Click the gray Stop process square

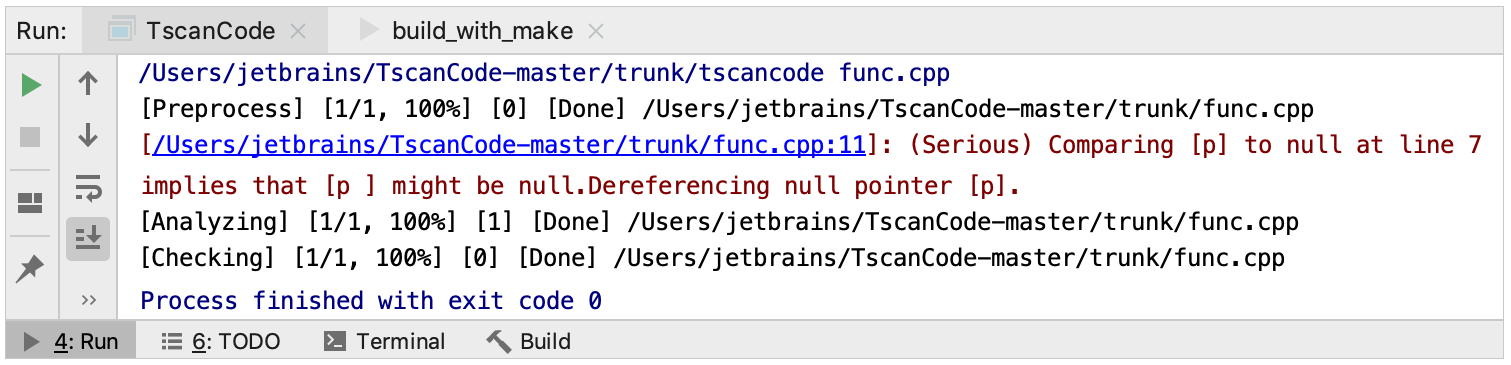tap(31, 136)
